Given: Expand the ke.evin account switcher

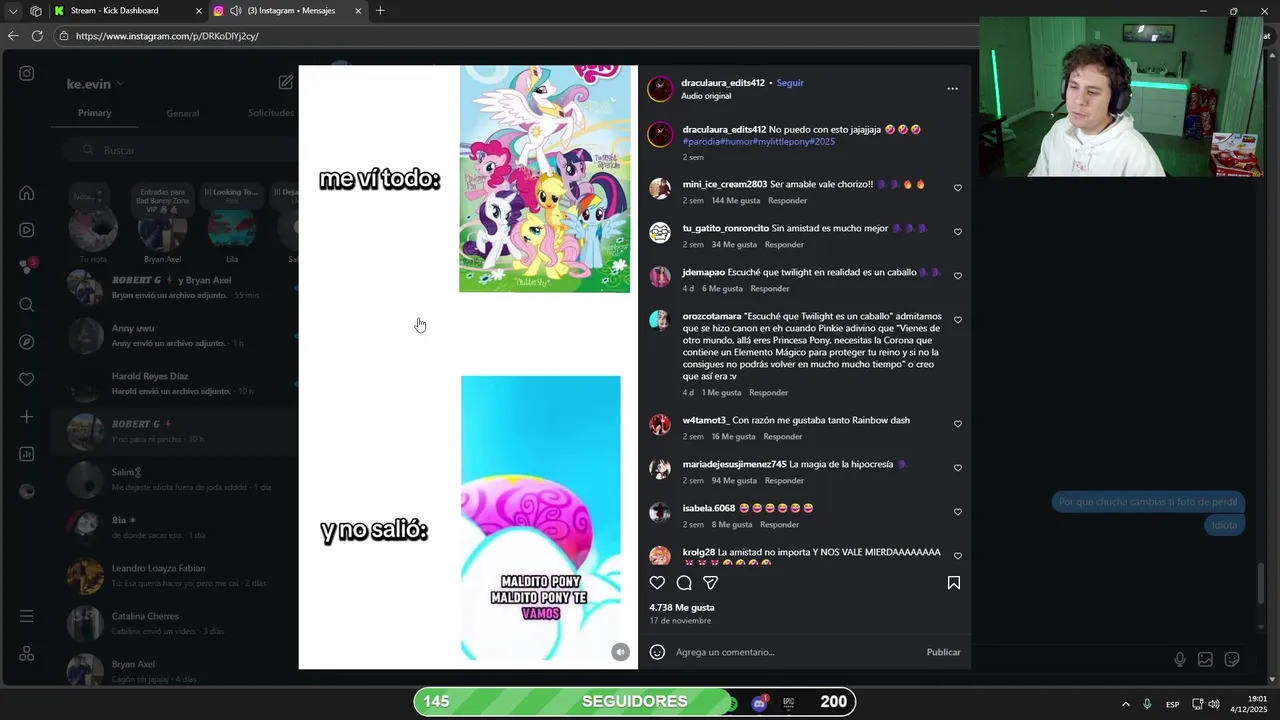Looking at the screenshot, I should [x=95, y=84].
